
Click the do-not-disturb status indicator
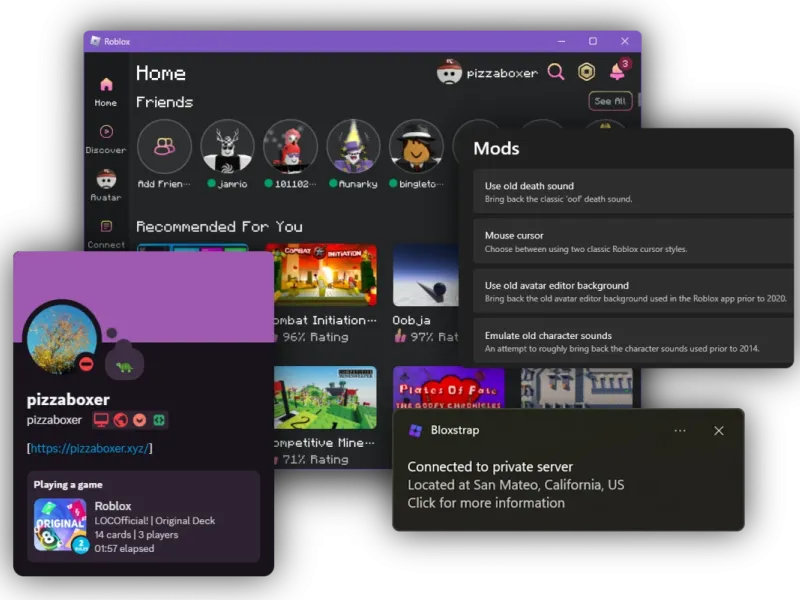click(86, 364)
